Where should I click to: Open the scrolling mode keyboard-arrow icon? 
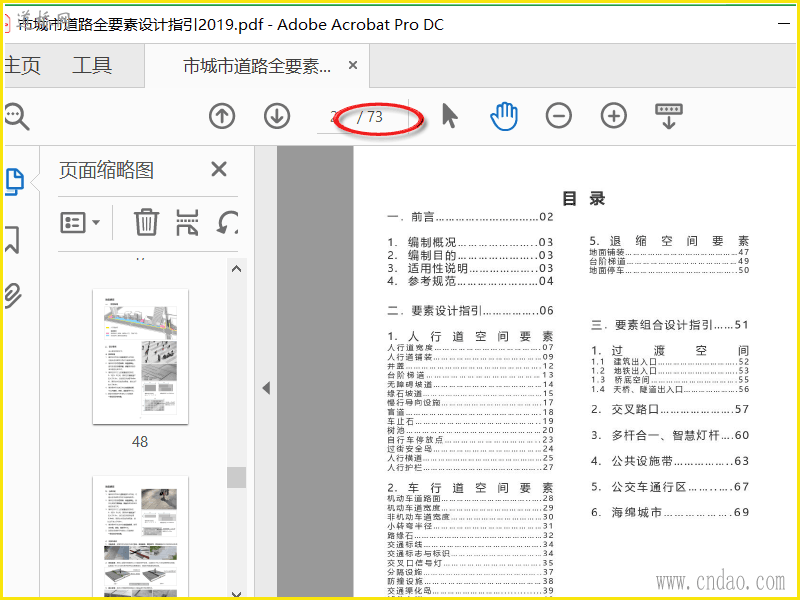(669, 116)
